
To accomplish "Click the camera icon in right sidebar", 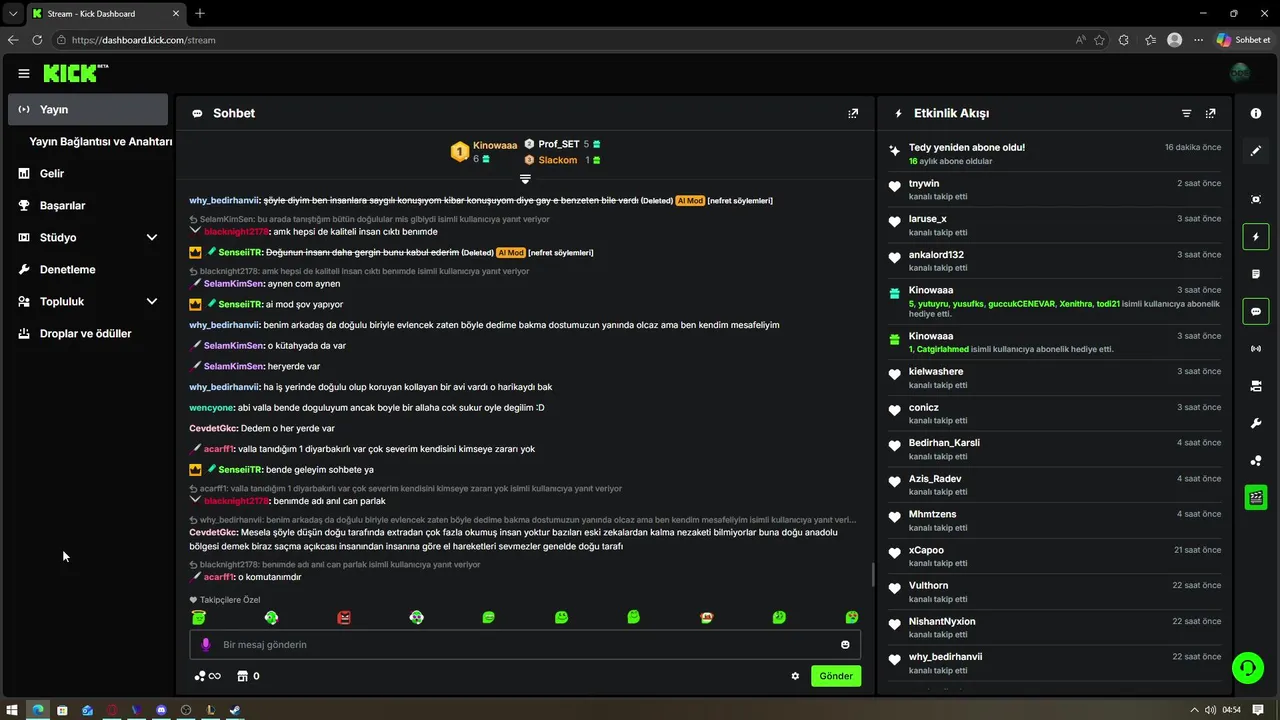I will tap(1256, 386).
